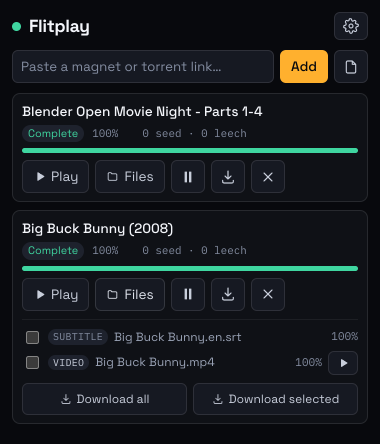Open settings via the gear icon
Image resolution: width=380 pixels, height=444 pixels.
(x=351, y=26)
